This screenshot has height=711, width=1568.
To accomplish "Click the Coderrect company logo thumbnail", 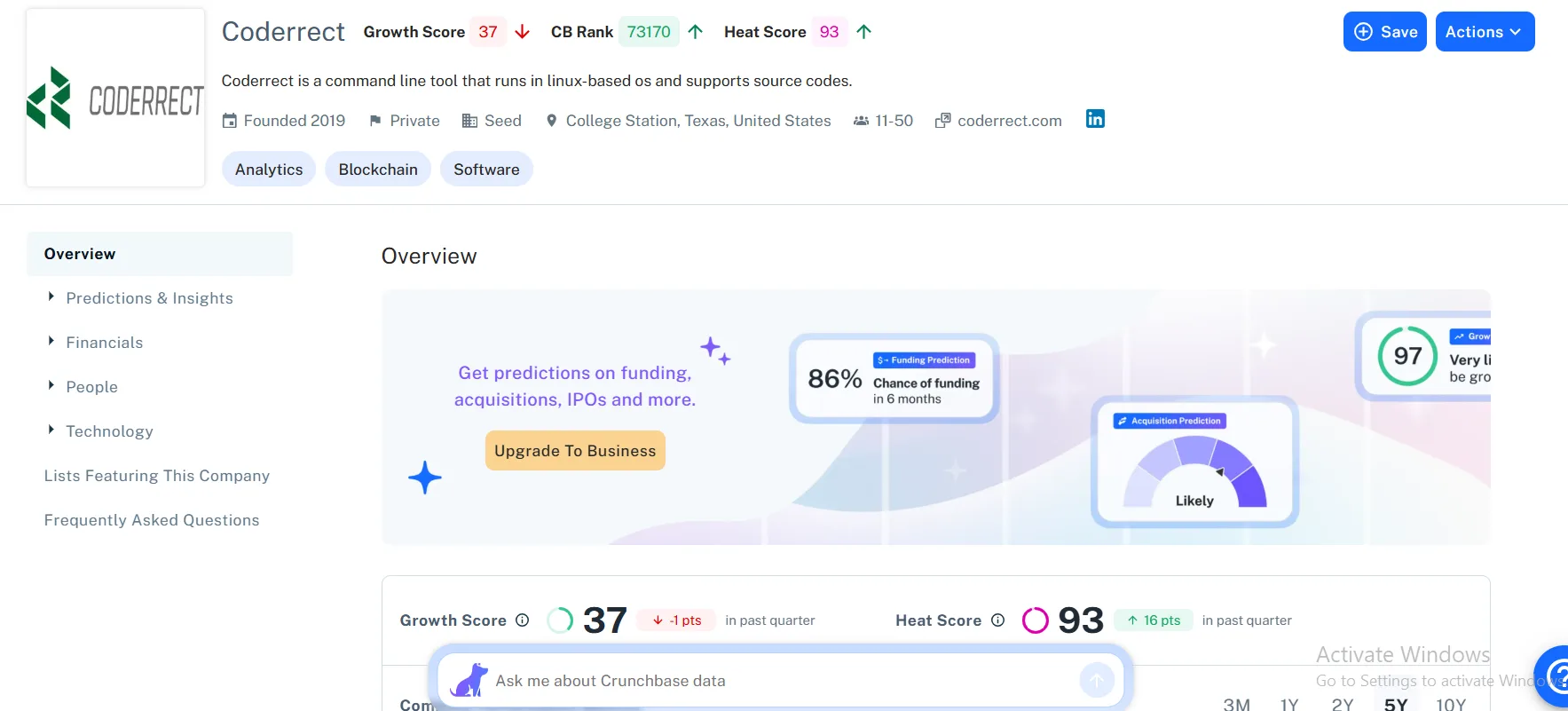I will pyautogui.click(x=115, y=98).
